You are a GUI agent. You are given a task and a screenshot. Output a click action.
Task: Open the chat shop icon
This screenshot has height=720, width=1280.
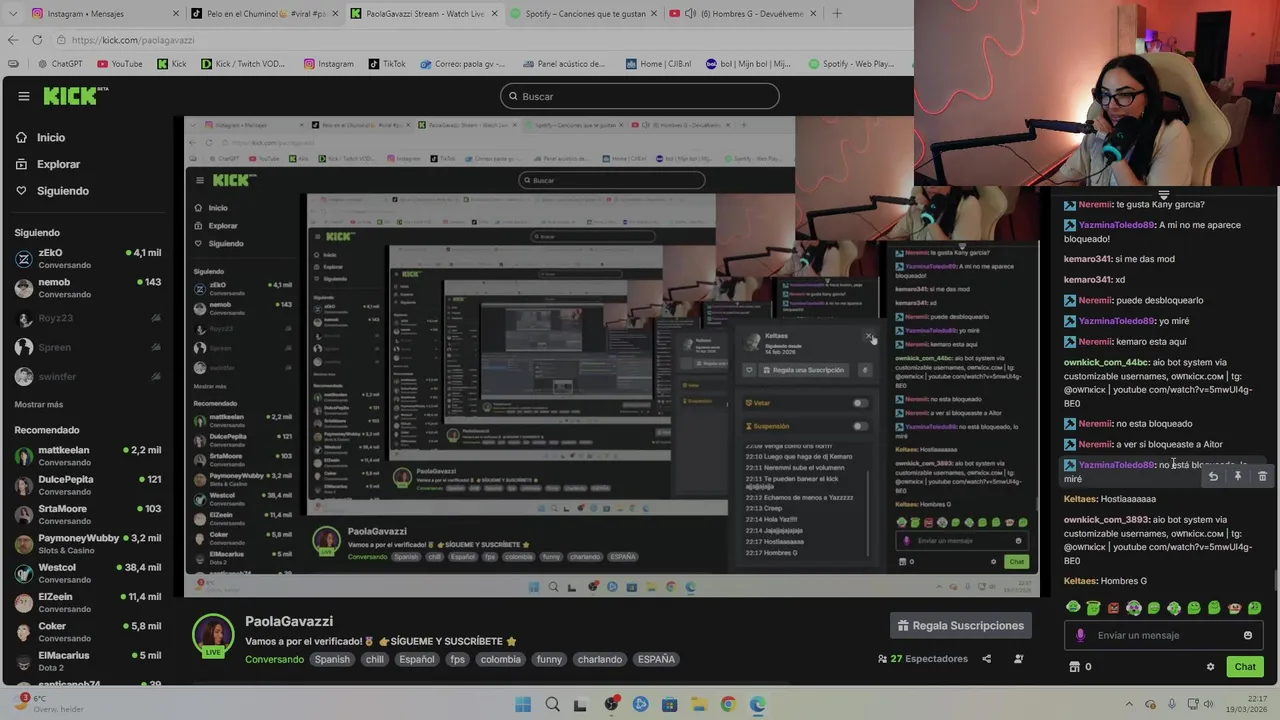point(1075,667)
